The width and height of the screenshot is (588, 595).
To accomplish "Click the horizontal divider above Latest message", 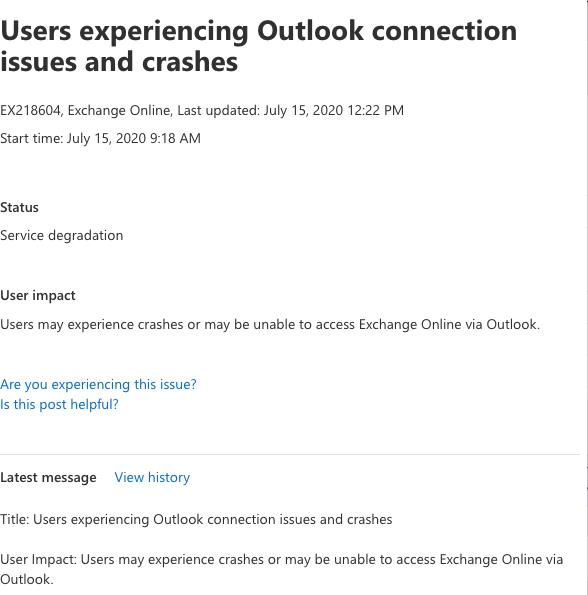I will click(x=290, y=454).
